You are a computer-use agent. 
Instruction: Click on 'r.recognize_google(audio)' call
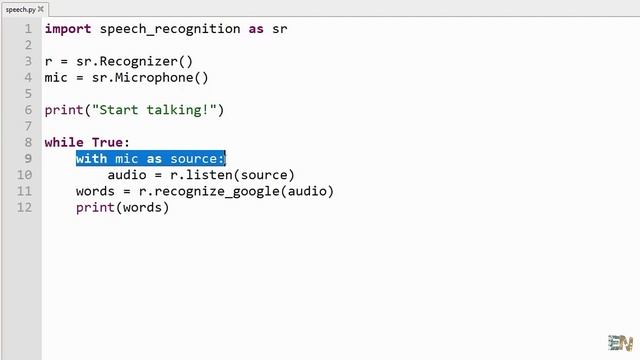coord(236,191)
